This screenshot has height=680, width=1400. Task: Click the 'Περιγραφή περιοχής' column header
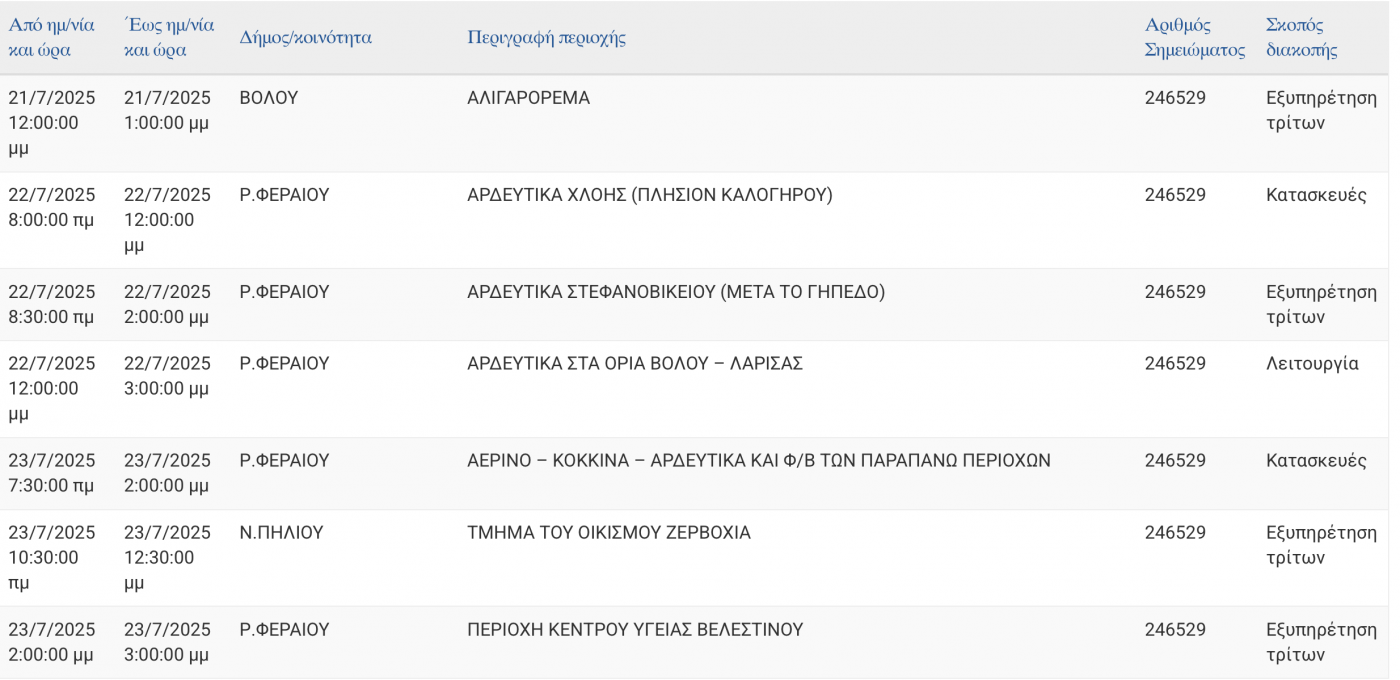546,38
